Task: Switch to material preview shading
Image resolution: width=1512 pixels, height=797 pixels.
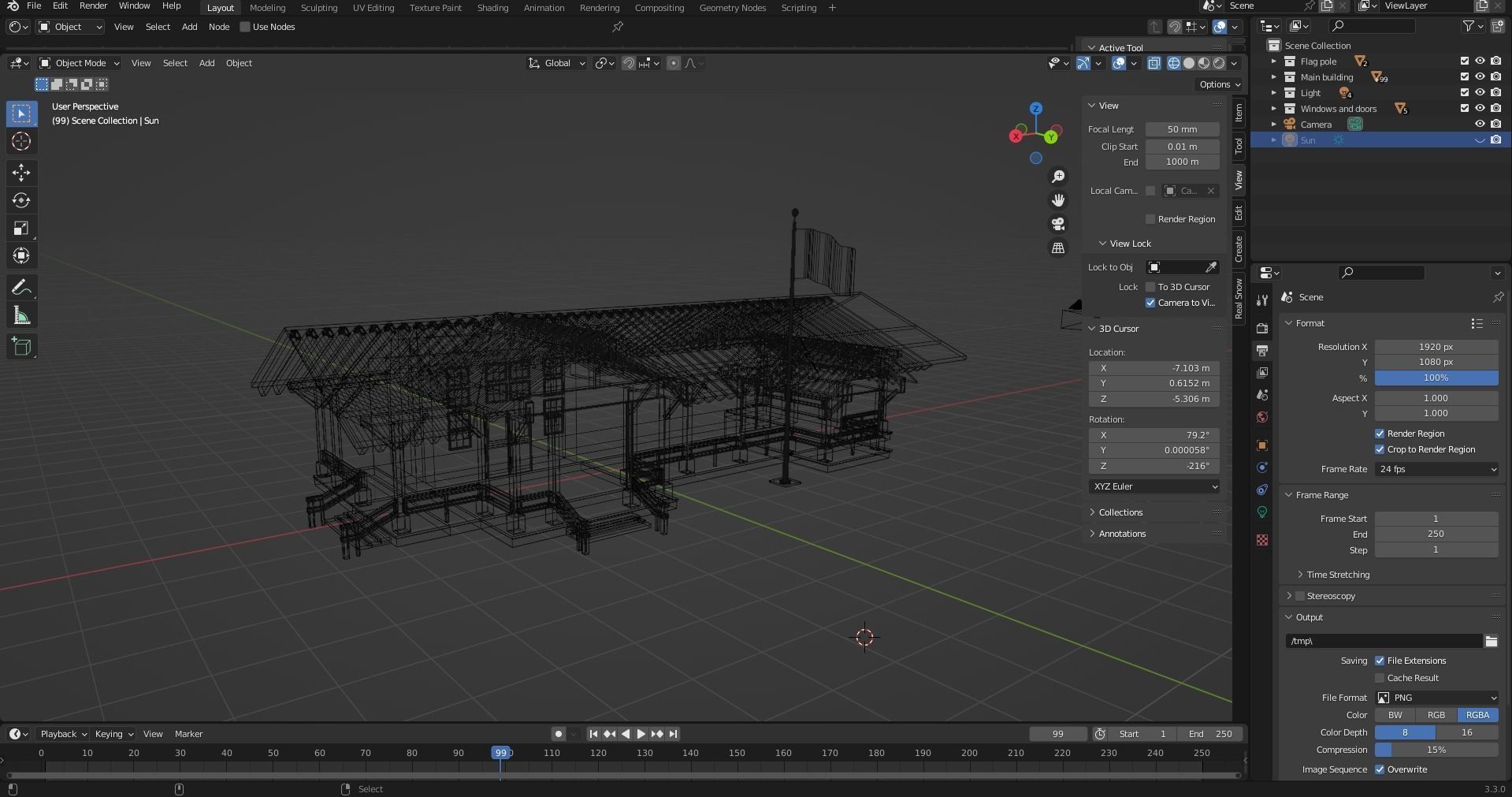Action: [x=1204, y=63]
